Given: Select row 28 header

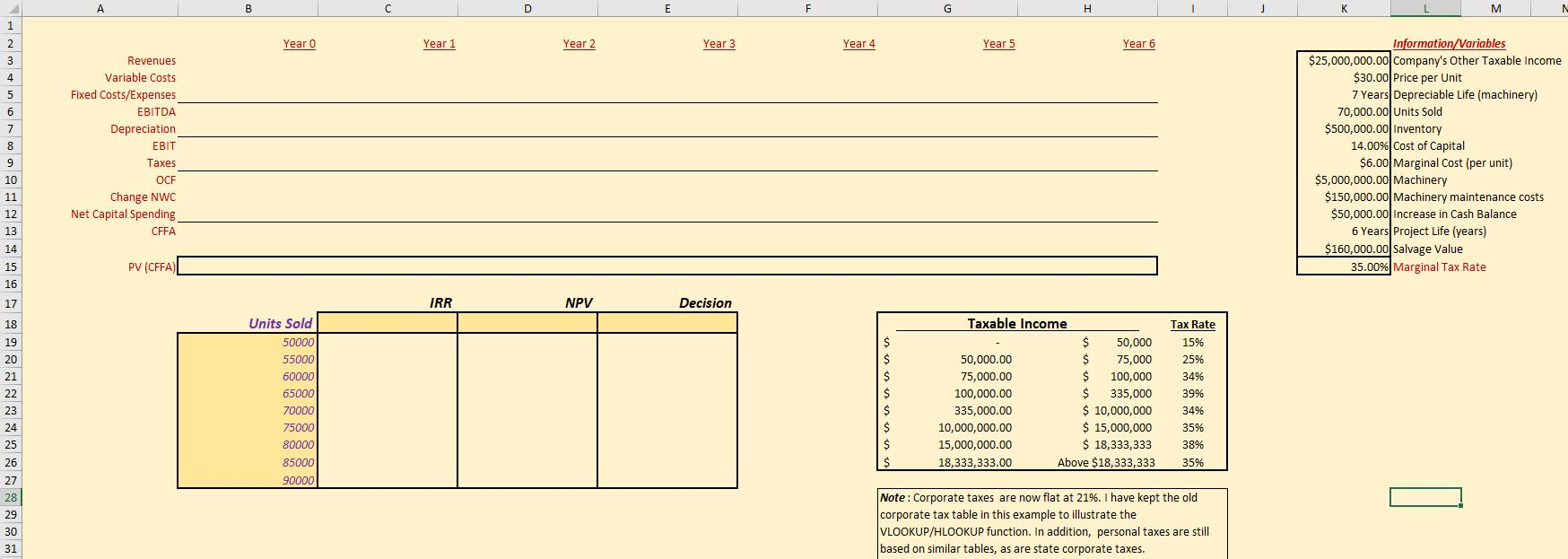Looking at the screenshot, I should [x=11, y=497].
